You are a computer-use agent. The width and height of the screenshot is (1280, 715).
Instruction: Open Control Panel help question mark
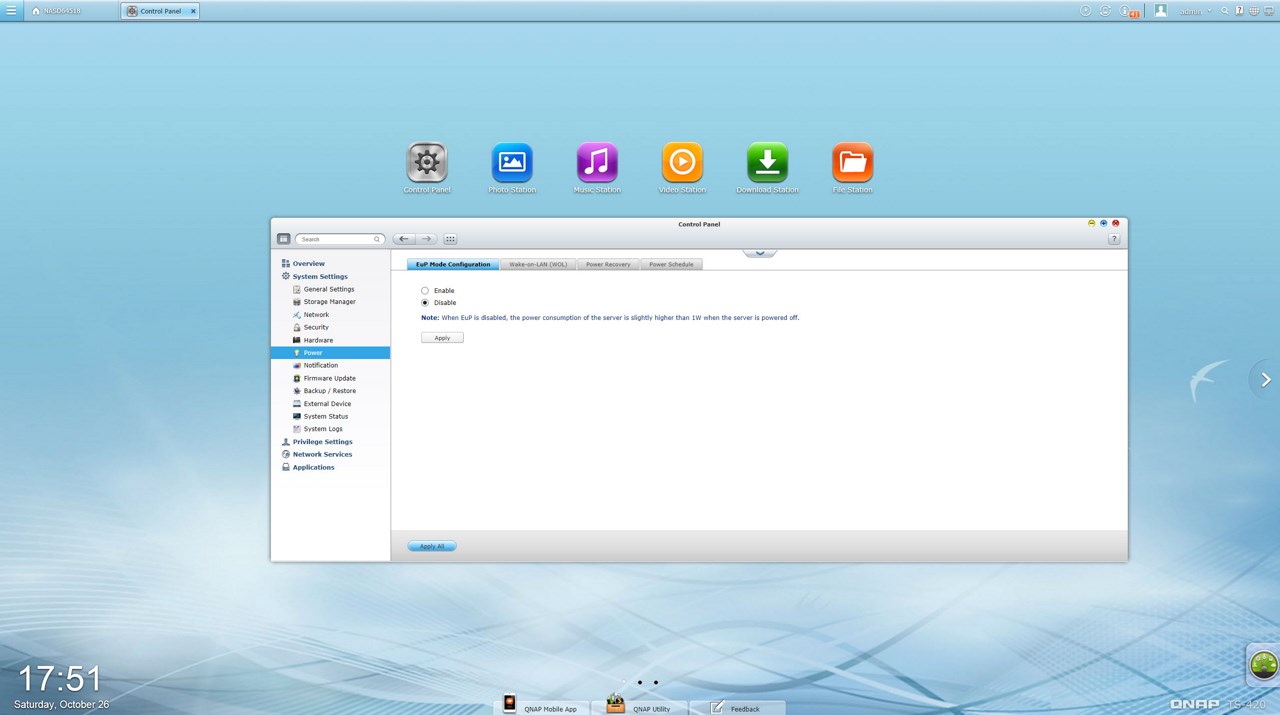[x=1114, y=239]
